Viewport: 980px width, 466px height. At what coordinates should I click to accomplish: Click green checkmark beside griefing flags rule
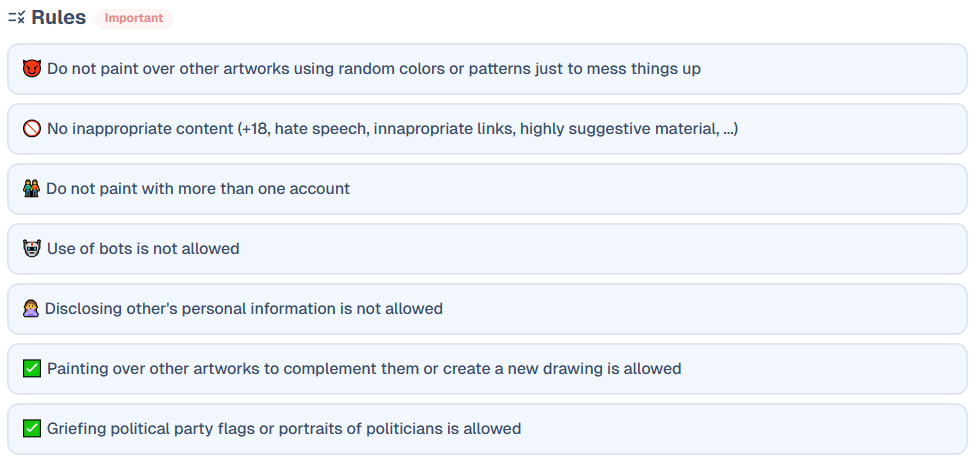(32, 429)
